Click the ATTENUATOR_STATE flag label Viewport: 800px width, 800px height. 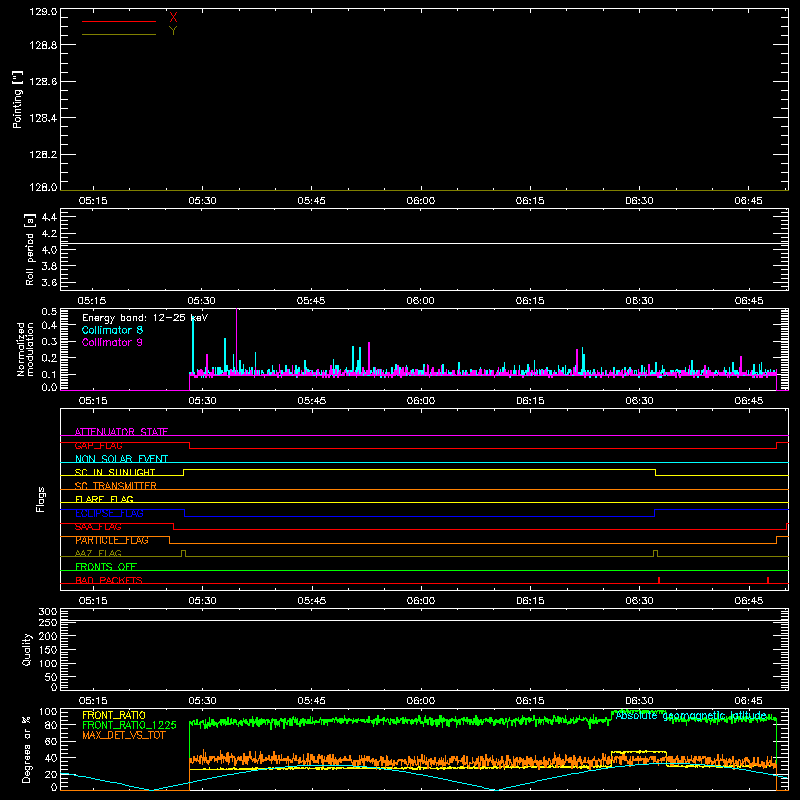pos(121,432)
